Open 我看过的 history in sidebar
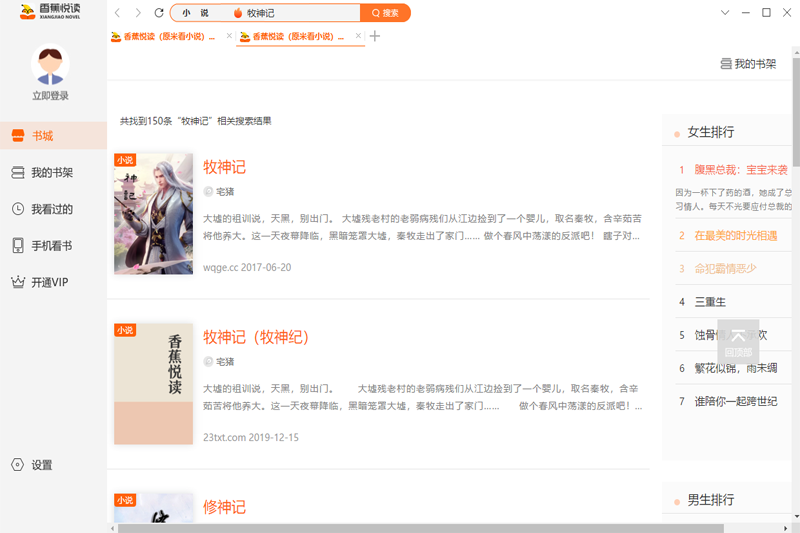 51,209
